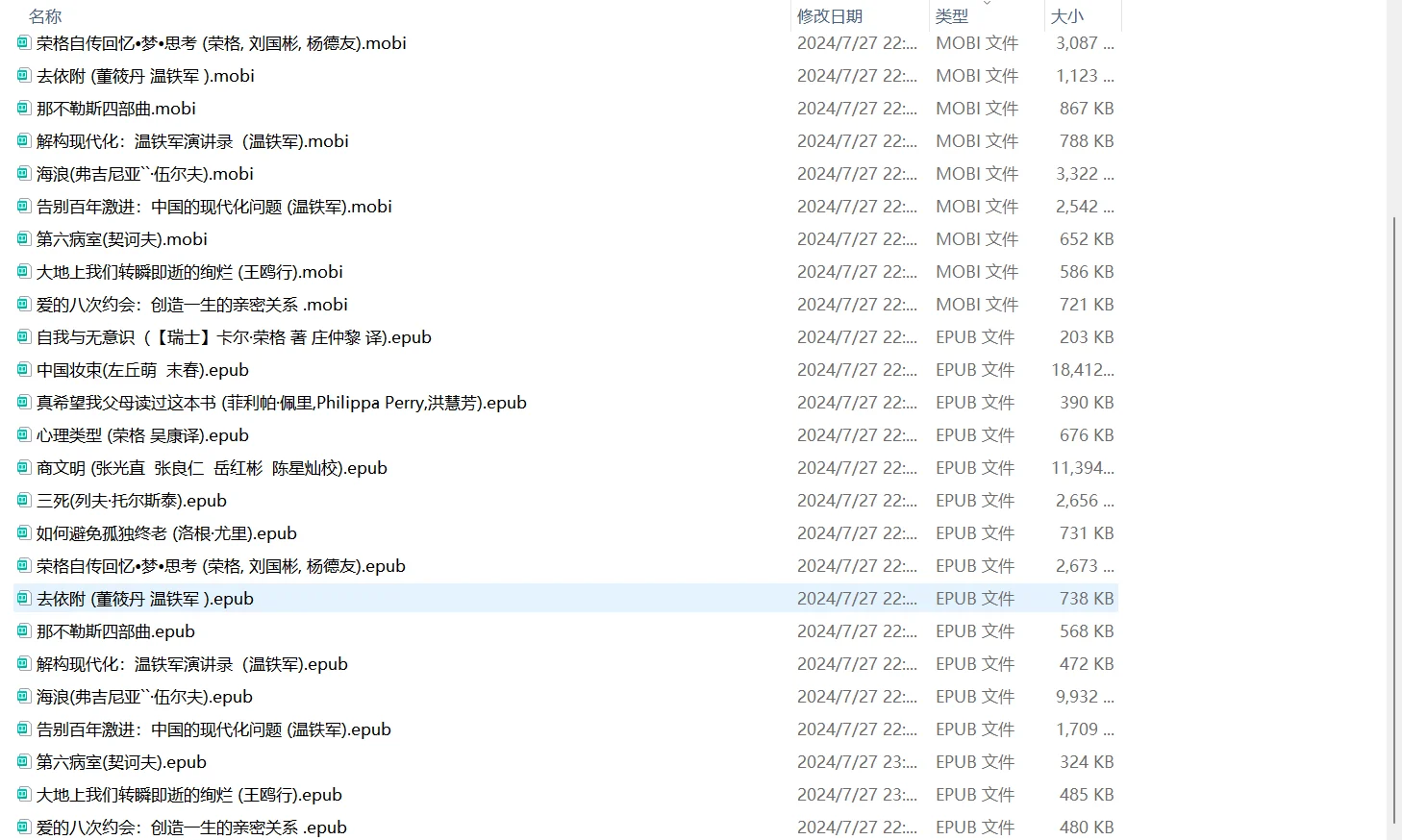Select file name 第六病室(契诃夫).epub
1402x840 pixels.
tap(121, 762)
